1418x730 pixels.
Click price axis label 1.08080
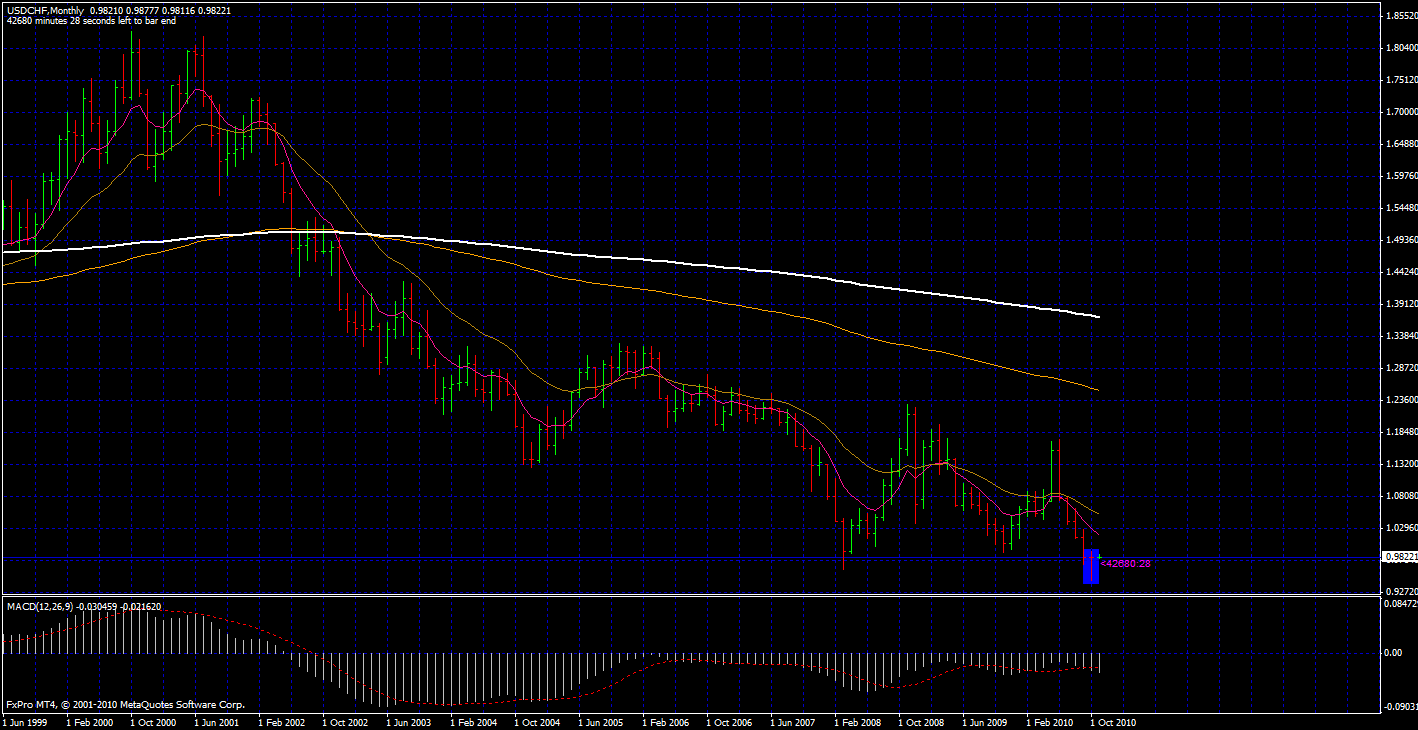1400,496
